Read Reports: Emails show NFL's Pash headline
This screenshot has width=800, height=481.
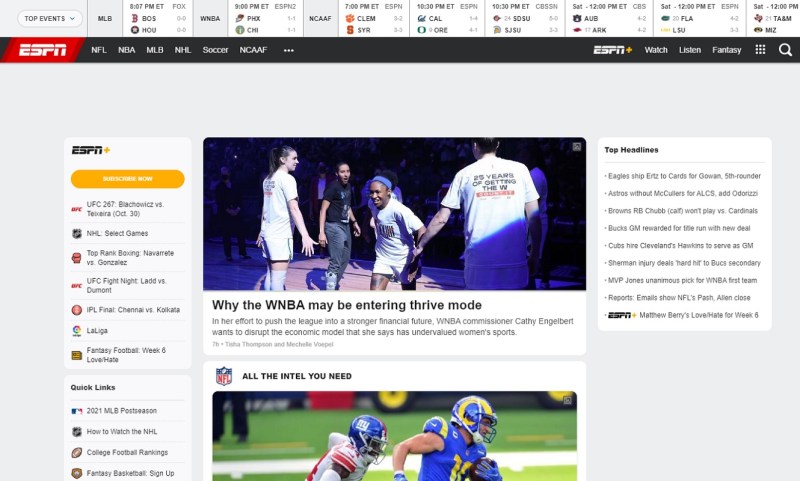[x=679, y=297]
